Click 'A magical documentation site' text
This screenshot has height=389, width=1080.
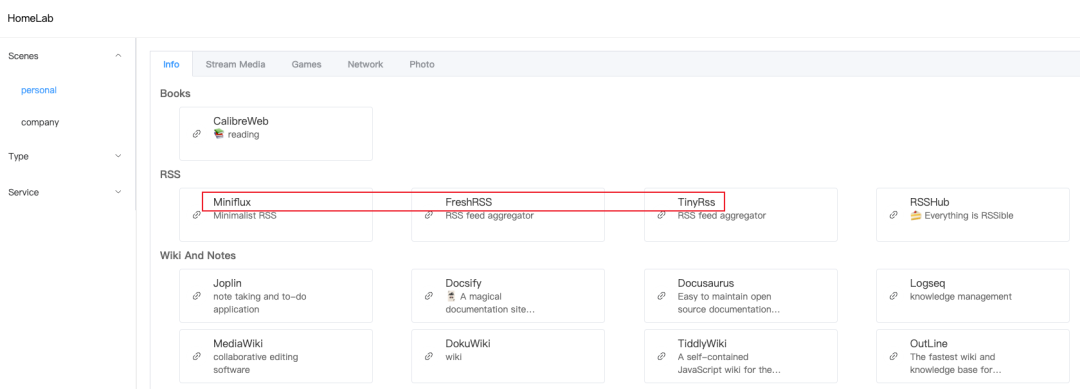(x=490, y=303)
